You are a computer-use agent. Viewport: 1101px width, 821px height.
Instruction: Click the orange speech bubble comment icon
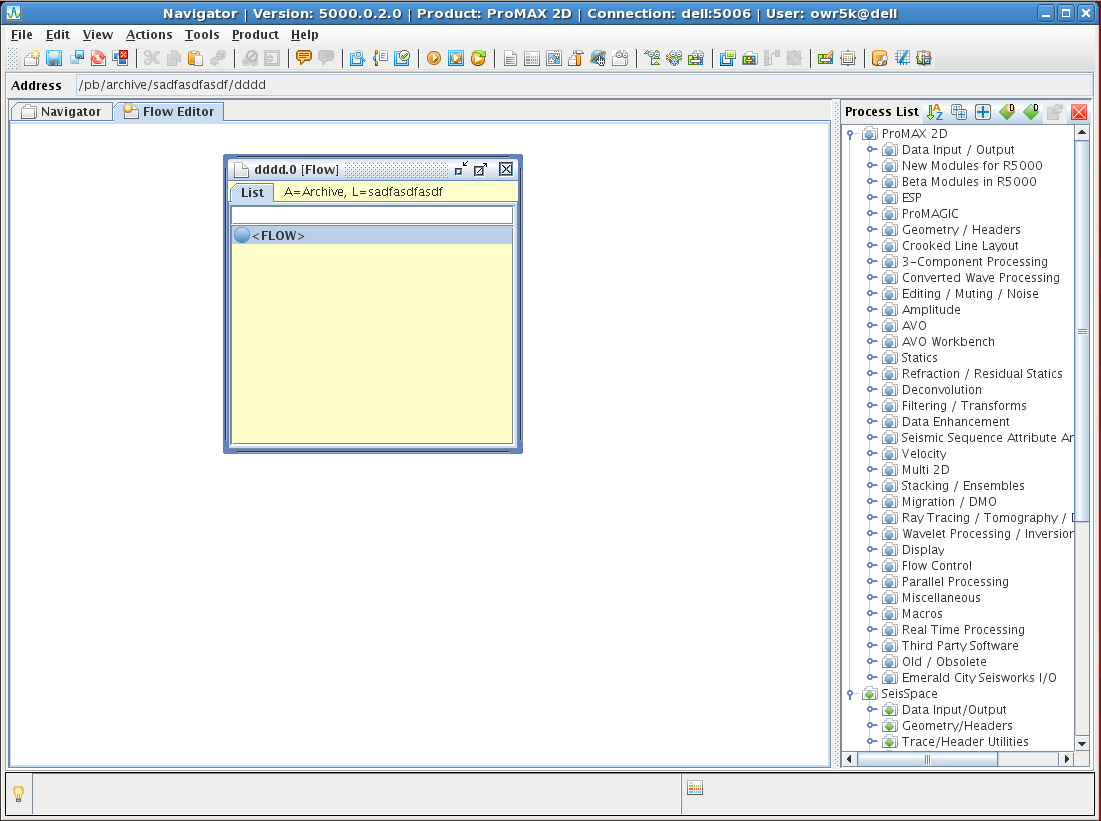coord(303,58)
